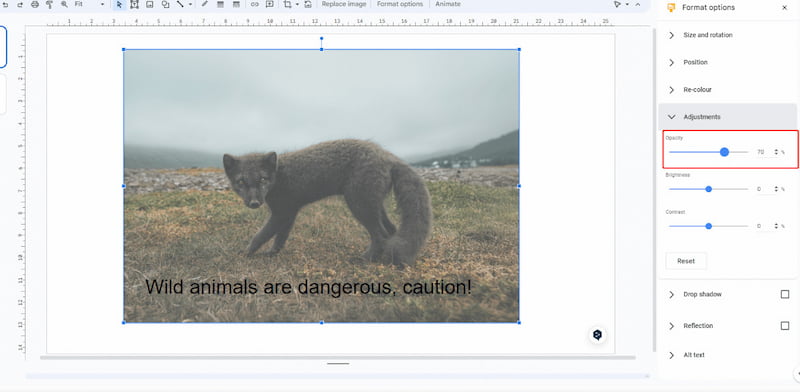The width and height of the screenshot is (800, 392).
Task: Select the Crop image tool
Action: coord(288,4)
